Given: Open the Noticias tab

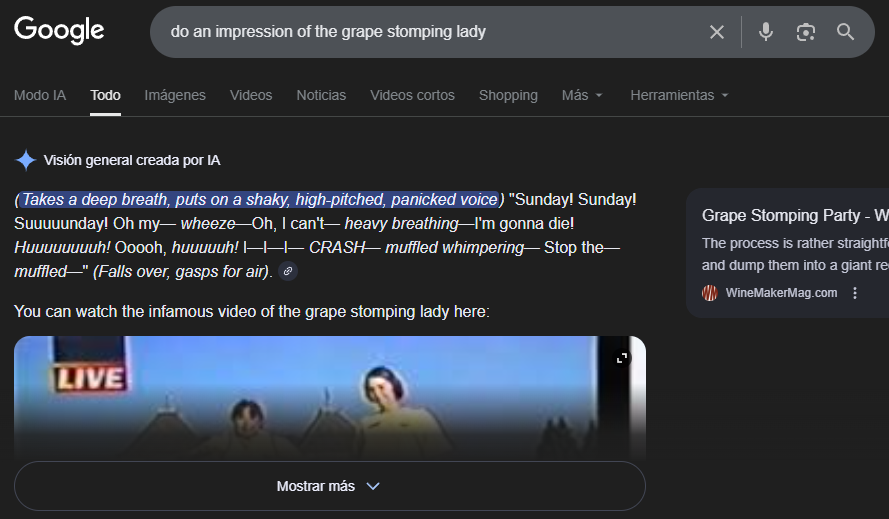Looking at the screenshot, I should pos(321,95).
